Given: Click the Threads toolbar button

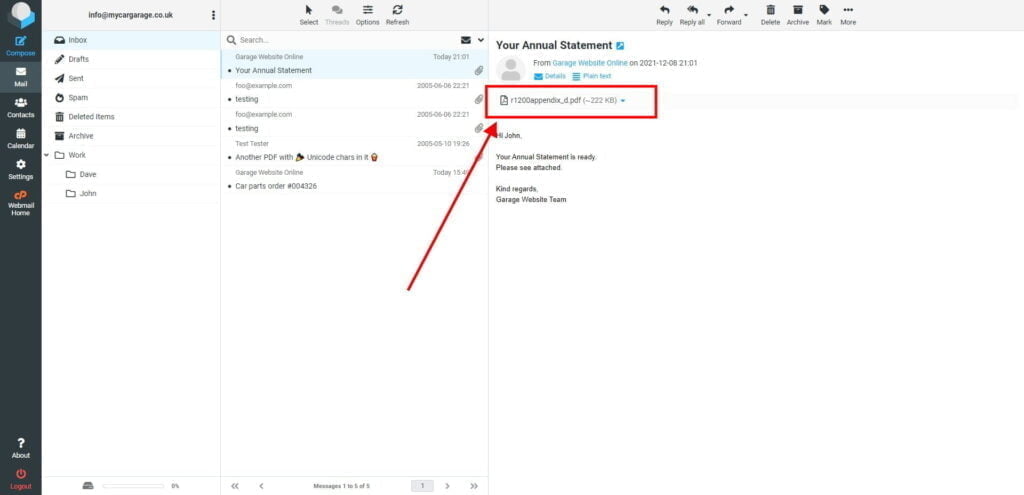Looking at the screenshot, I should [337, 15].
